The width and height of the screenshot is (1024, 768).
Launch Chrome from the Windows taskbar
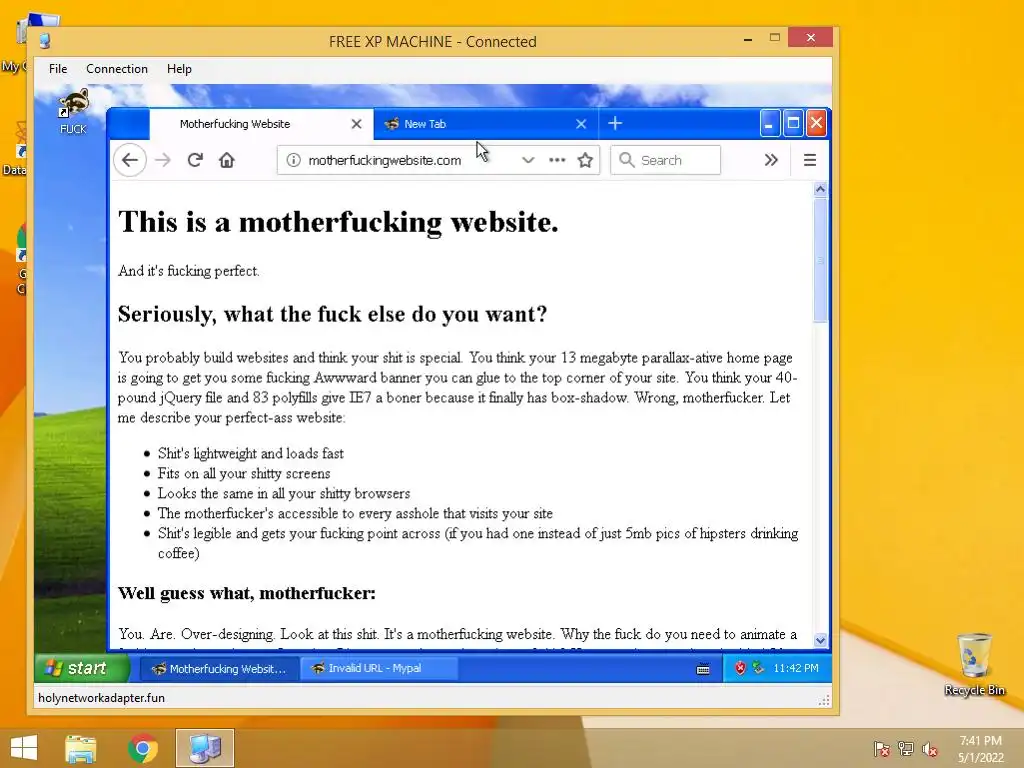point(142,748)
